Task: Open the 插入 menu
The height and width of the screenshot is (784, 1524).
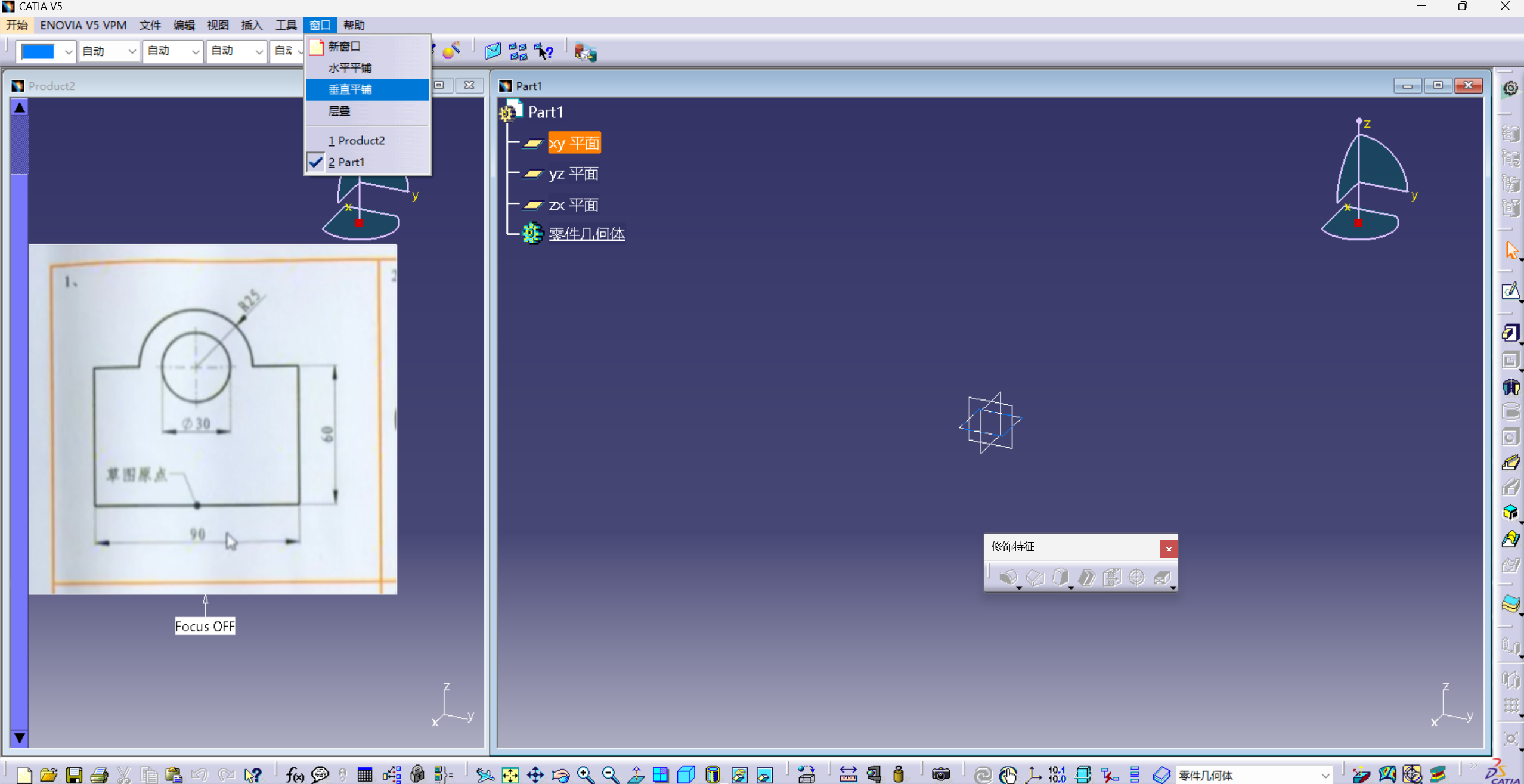Action: click(x=251, y=25)
